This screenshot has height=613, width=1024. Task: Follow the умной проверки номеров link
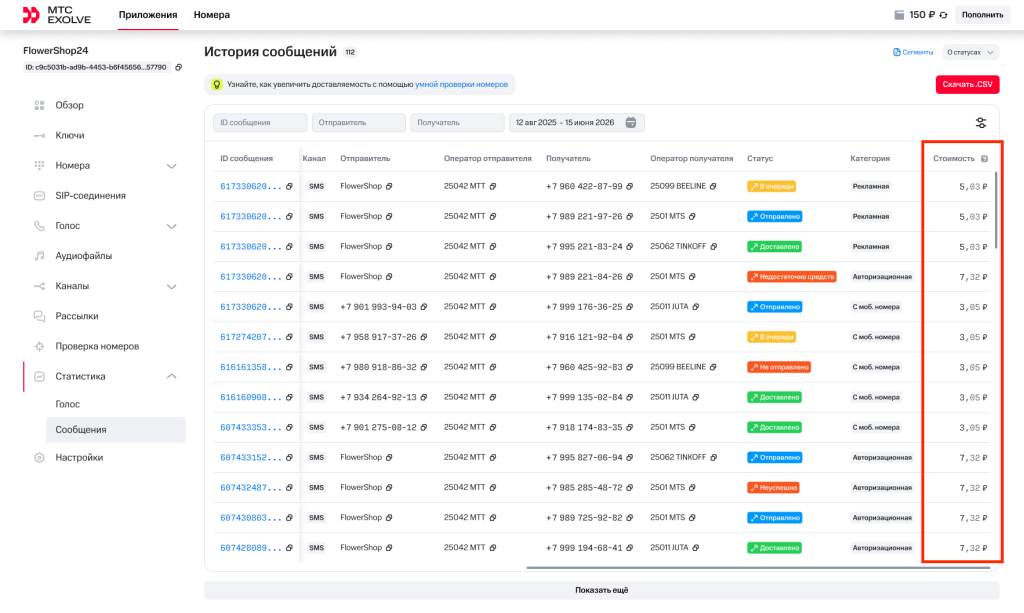click(x=461, y=84)
